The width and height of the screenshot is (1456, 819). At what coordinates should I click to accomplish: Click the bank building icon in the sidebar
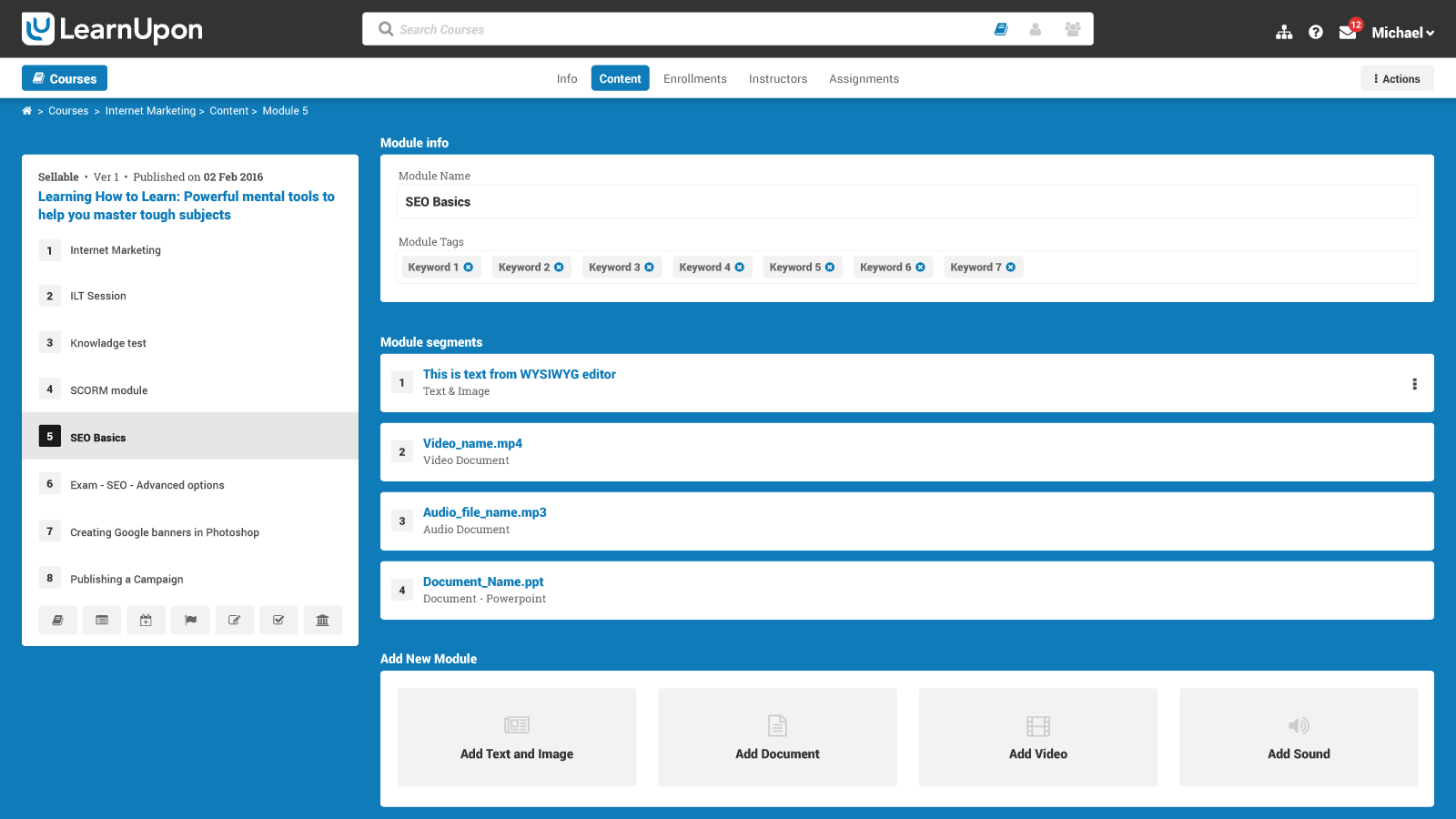click(322, 620)
